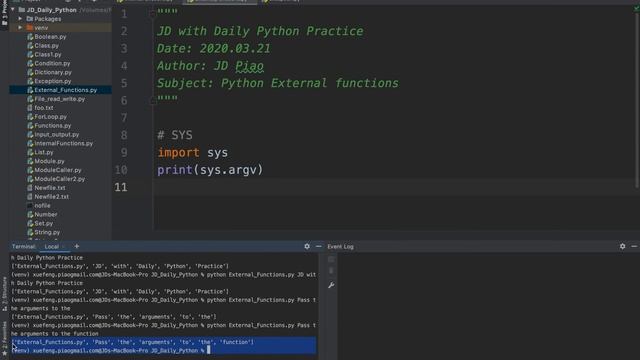The width and height of the screenshot is (640, 360).
Task: Click terminal line 'he arguments to the function'
Action: click(x=55, y=333)
